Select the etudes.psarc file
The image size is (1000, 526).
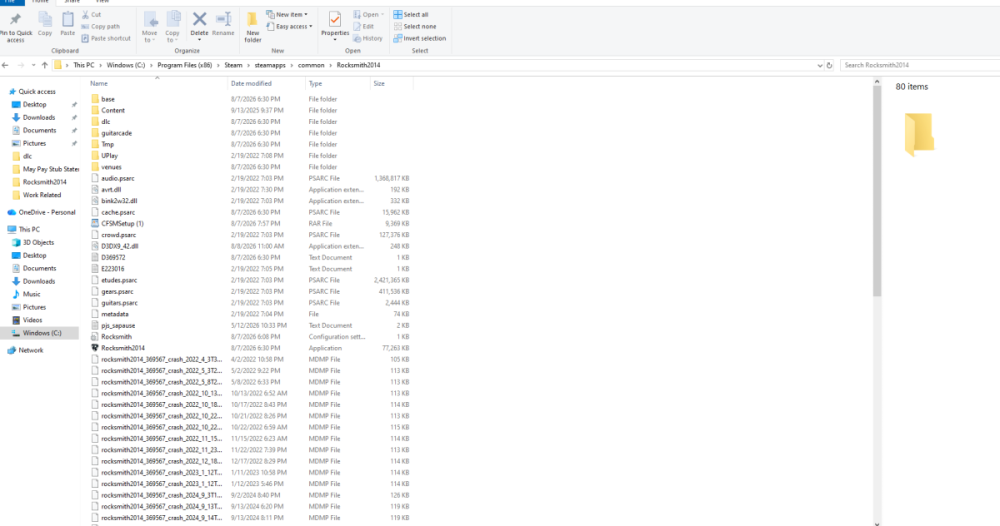pyautogui.click(x=119, y=280)
